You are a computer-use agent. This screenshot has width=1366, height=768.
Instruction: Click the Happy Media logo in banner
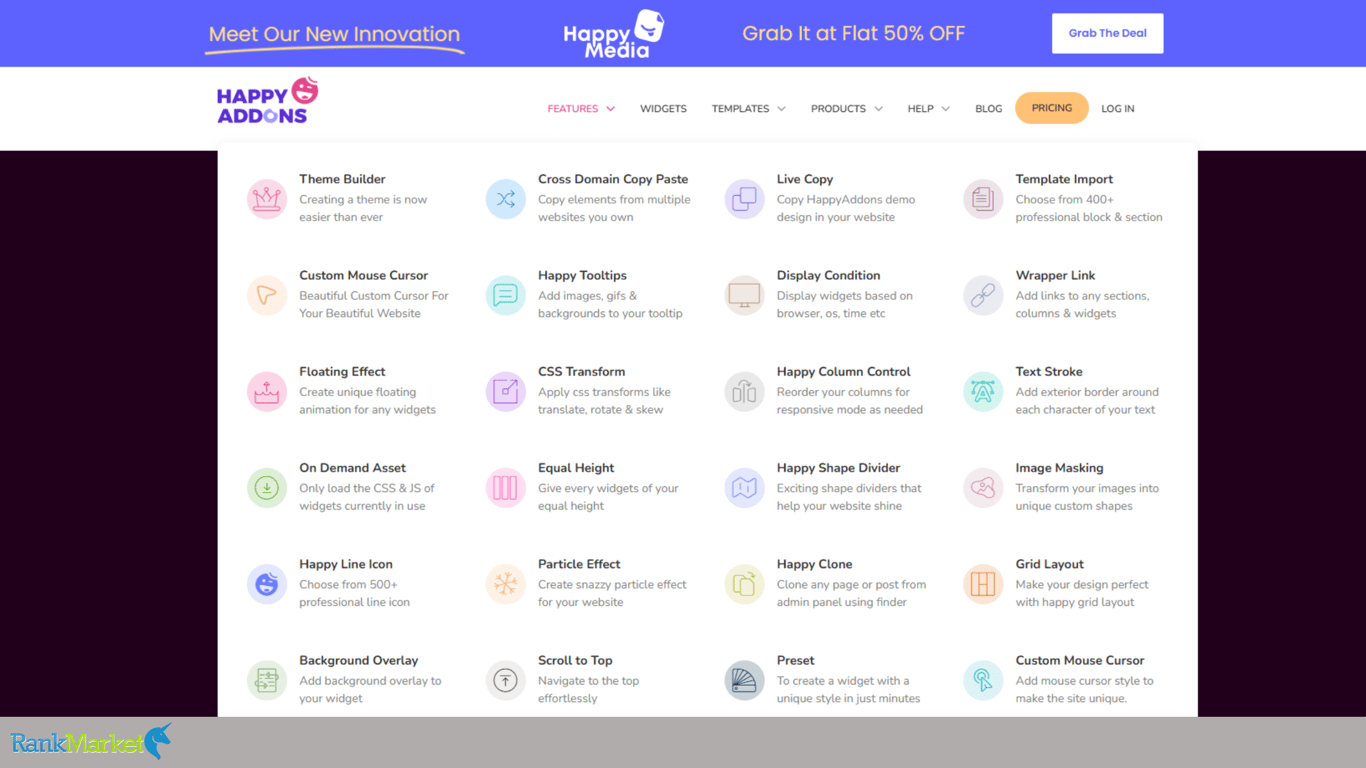tap(613, 34)
